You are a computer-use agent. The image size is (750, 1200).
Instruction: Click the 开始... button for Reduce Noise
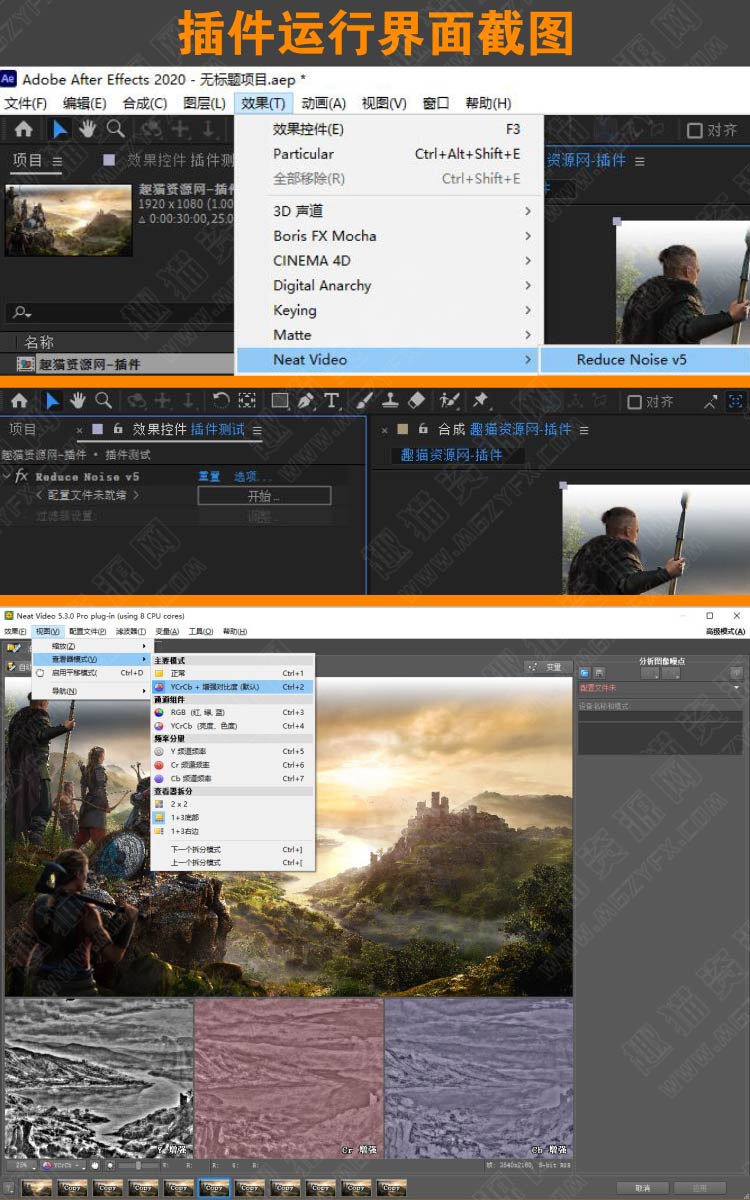click(x=264, y=496)
